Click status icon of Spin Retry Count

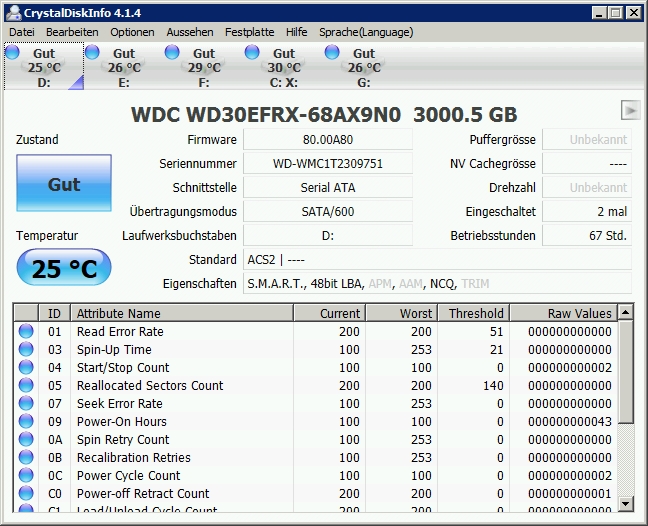[x=26, y=439]
